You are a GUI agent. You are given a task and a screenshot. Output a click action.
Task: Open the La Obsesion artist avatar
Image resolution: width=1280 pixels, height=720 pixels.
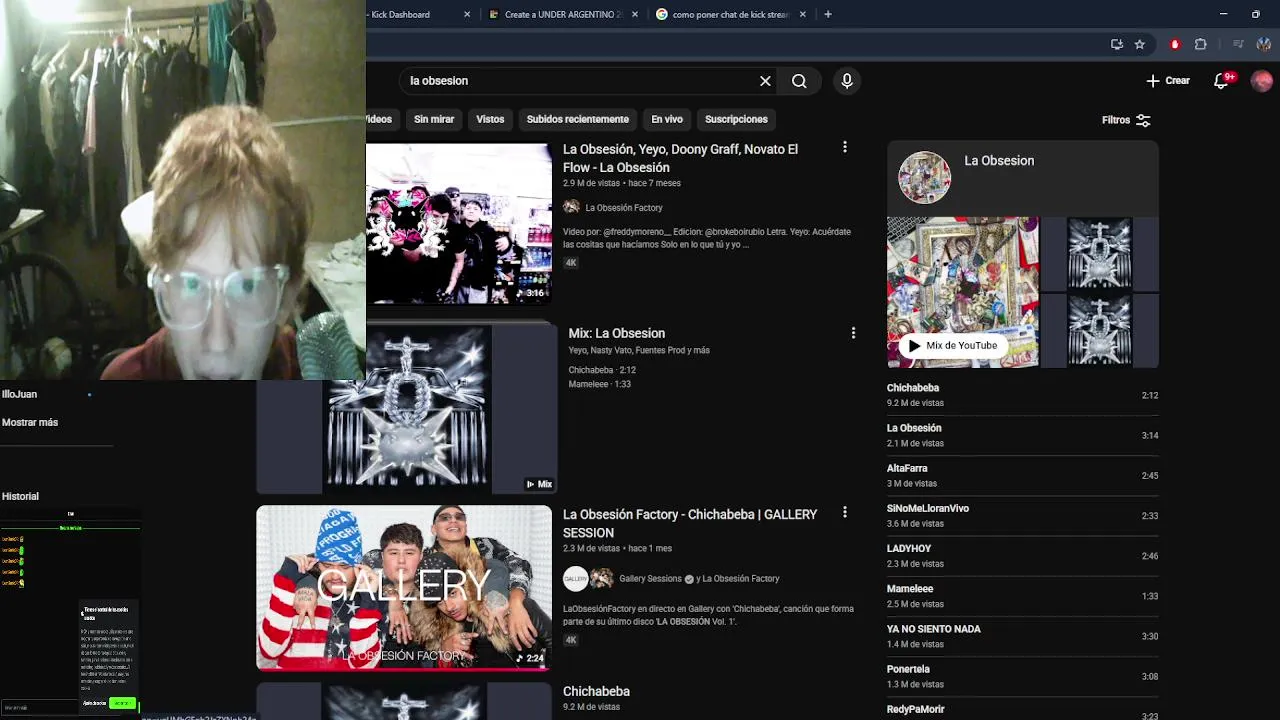(x=924, y=178)
